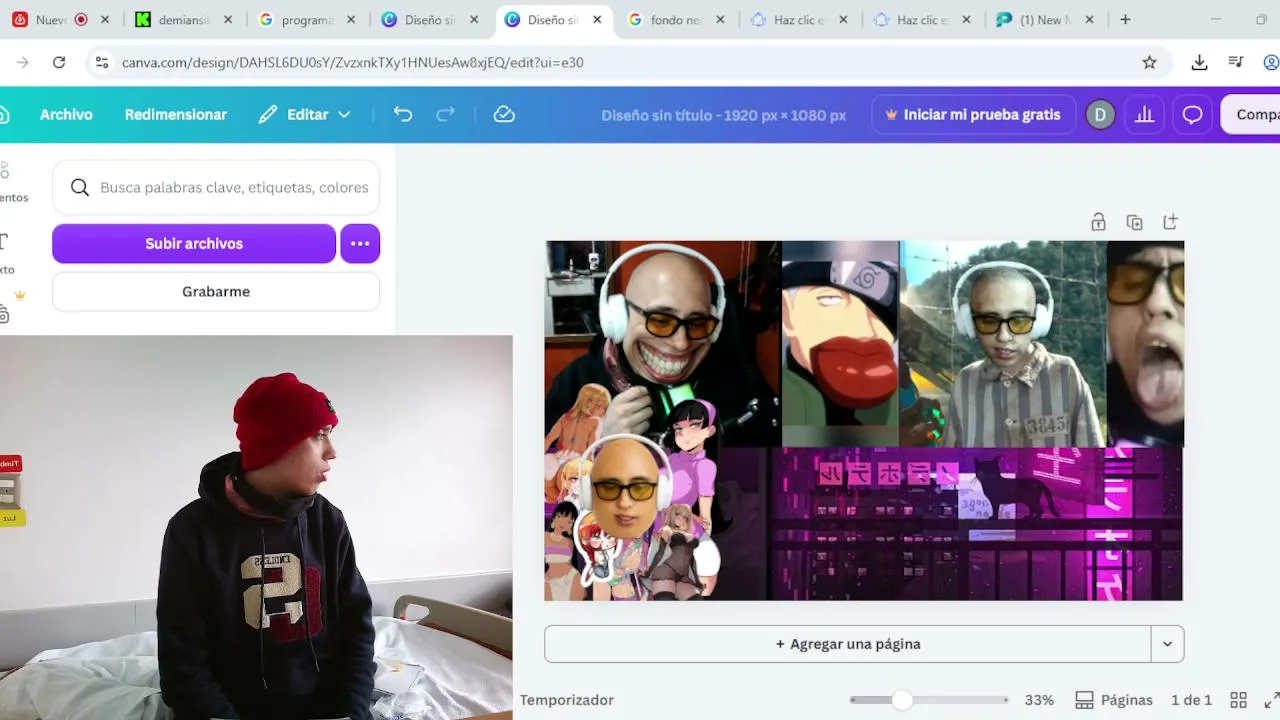This screenshot has width=1280, height=720.
Task: Click the '1 de 1' page counter
Action: coord(1191,700)
